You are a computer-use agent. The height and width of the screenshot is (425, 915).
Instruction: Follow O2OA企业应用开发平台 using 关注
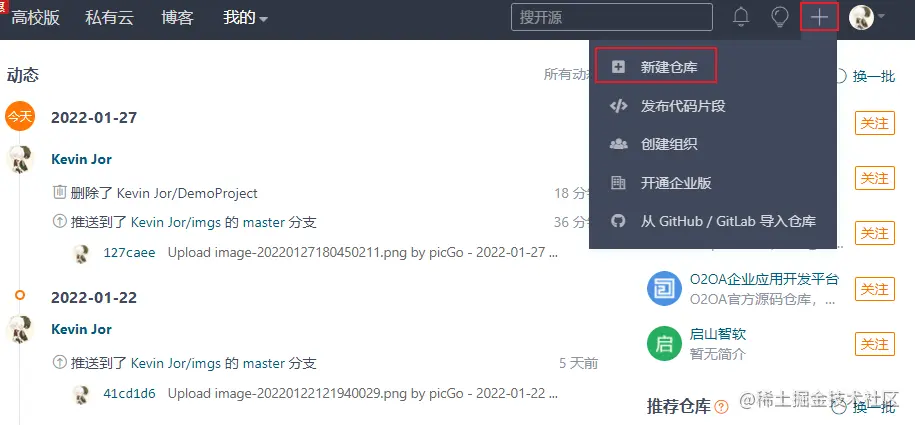(x=875, y=289)
